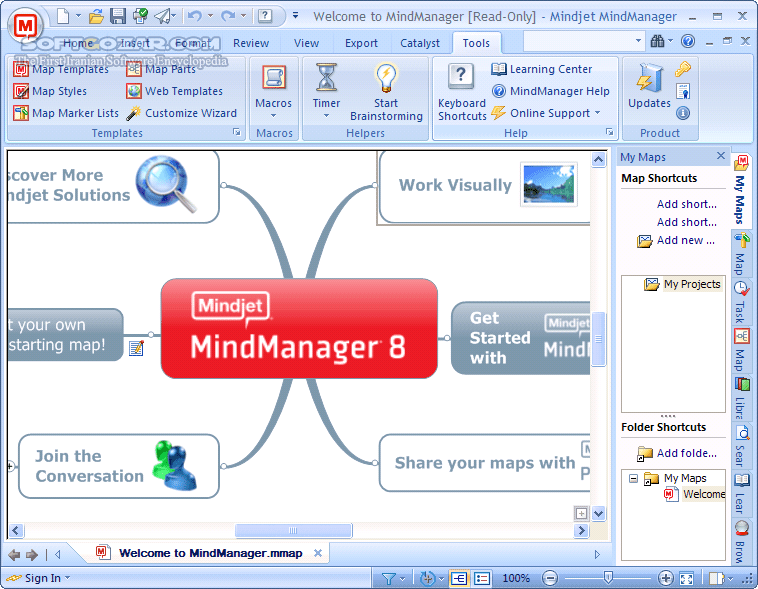
Task: Click the vertical scrollbar down arrow
Action: click(x=598, y=514)
